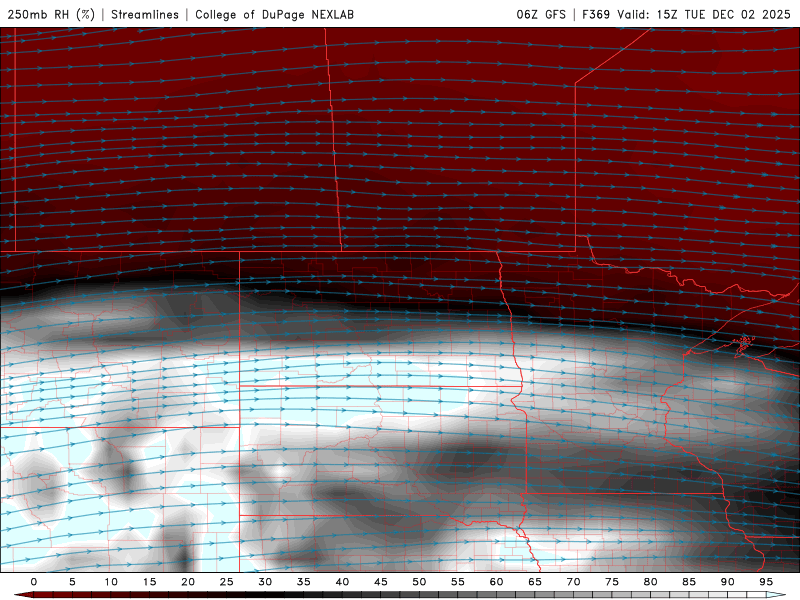Click the "80" color scale label
800x600 pixels.
[650, 582]
